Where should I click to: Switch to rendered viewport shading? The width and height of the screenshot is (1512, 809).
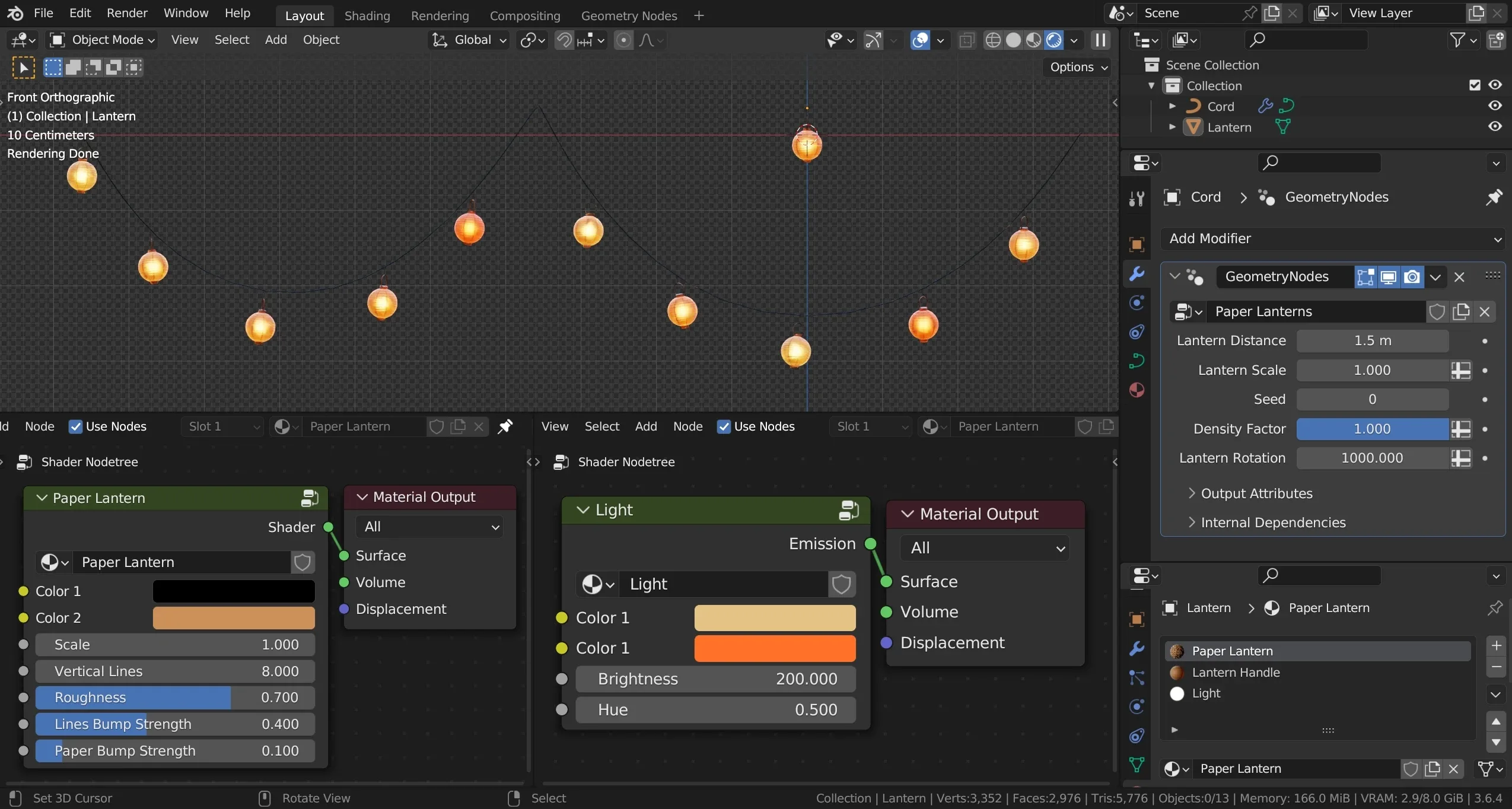coord(1054,40)
